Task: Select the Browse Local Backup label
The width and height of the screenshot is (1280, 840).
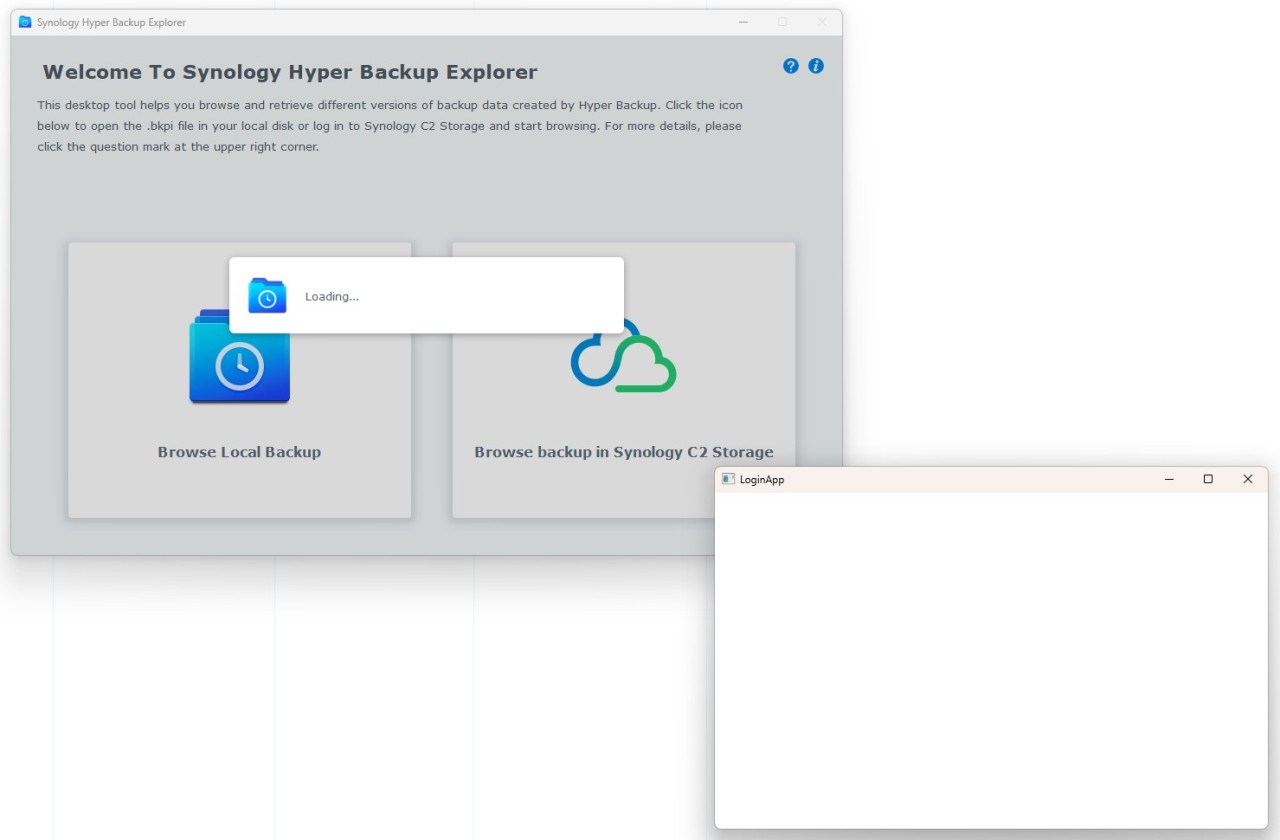Action: (239, 452)
